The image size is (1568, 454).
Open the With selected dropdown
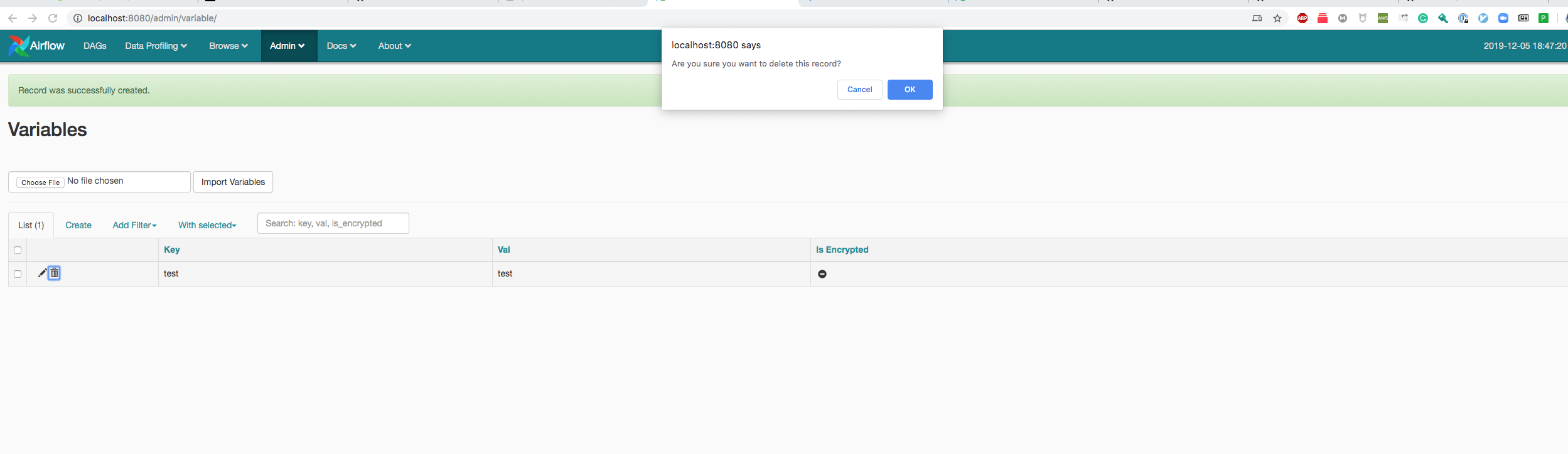click(x=207, y=225)
